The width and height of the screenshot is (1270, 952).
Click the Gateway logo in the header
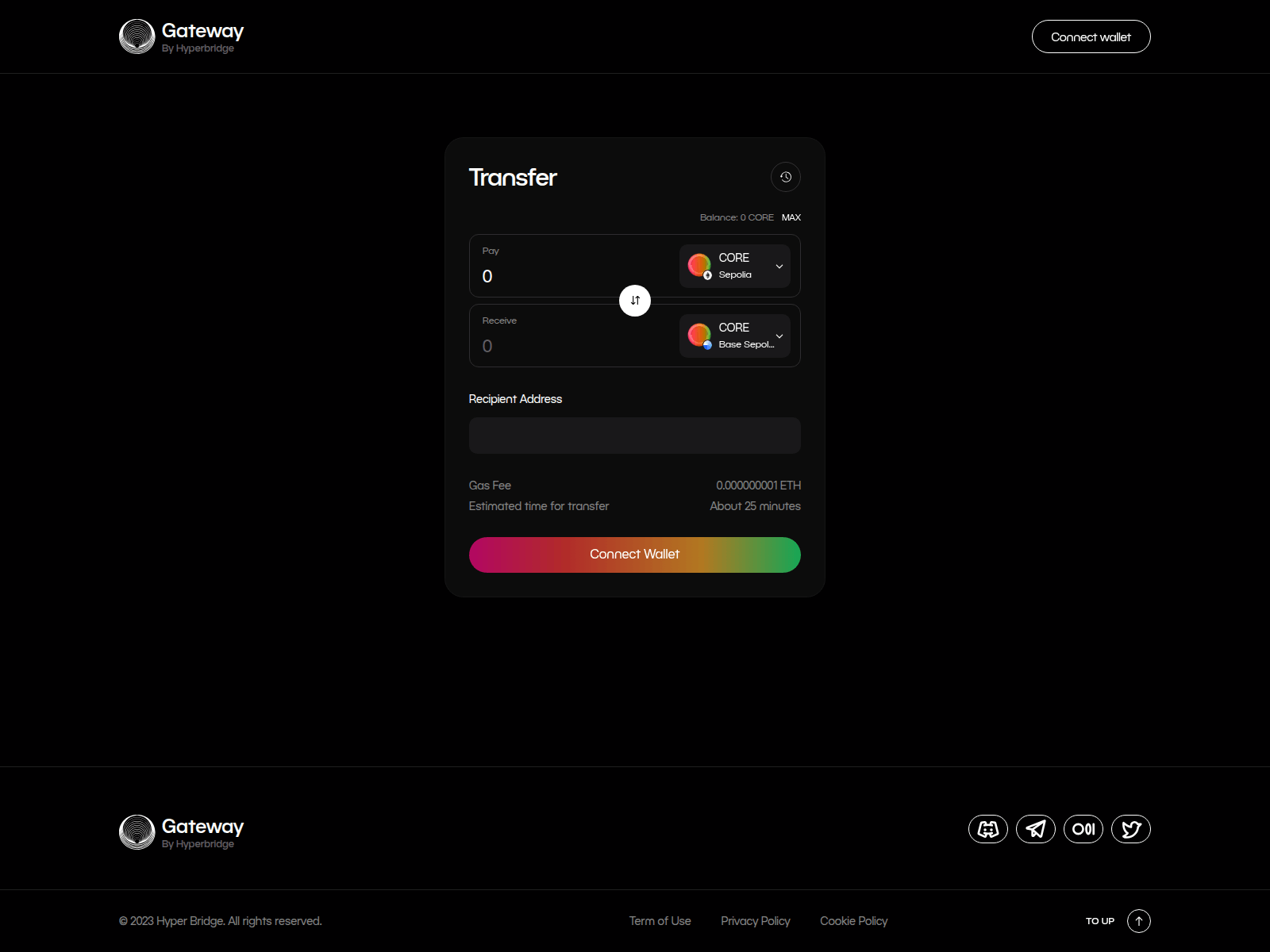pyautogui.click(x=181, y=36)
